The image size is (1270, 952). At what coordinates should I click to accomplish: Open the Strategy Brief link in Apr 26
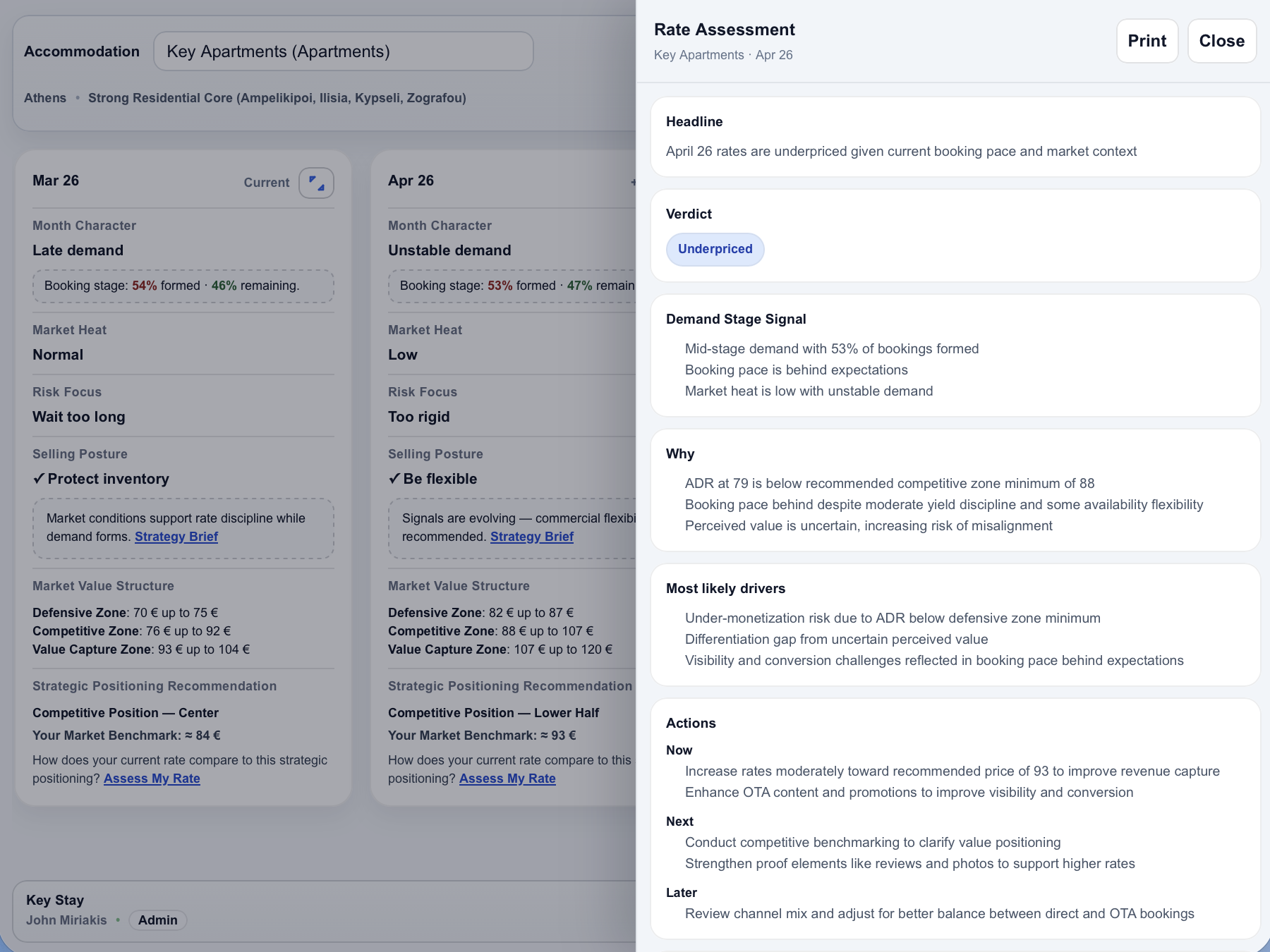[532, 537]
